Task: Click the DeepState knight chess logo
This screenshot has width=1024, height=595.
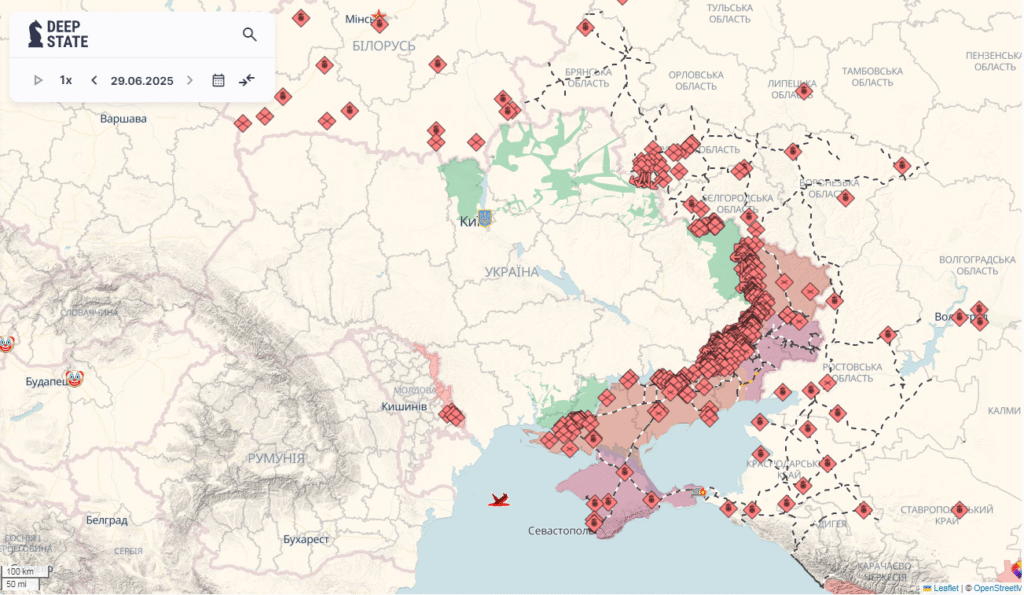Action: click(36, 32)
